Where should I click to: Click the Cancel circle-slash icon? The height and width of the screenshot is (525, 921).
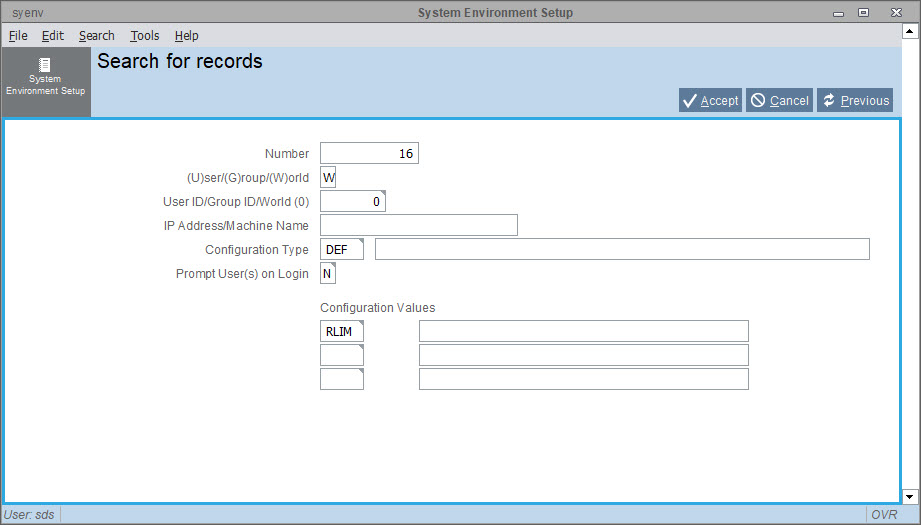click(x=758, y=100)
